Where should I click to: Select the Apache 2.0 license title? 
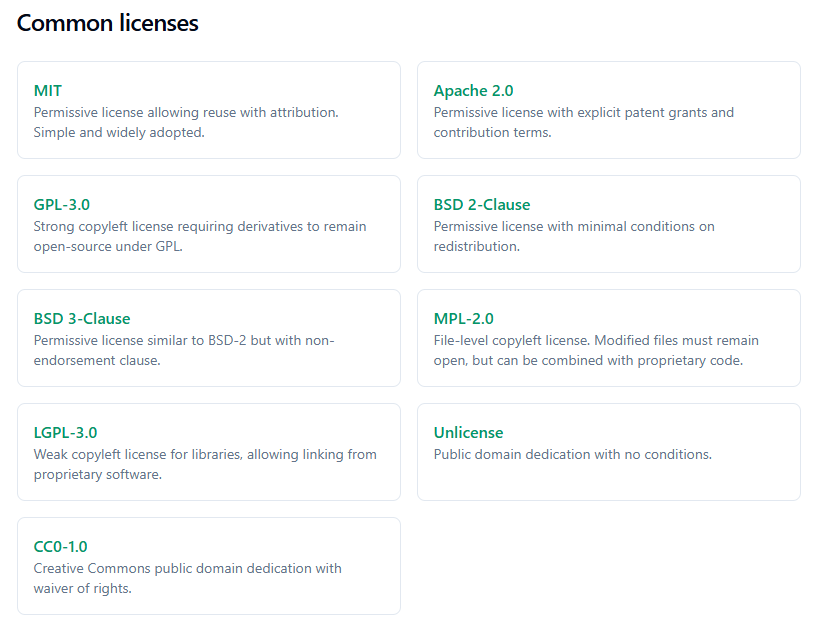[473, 91]
